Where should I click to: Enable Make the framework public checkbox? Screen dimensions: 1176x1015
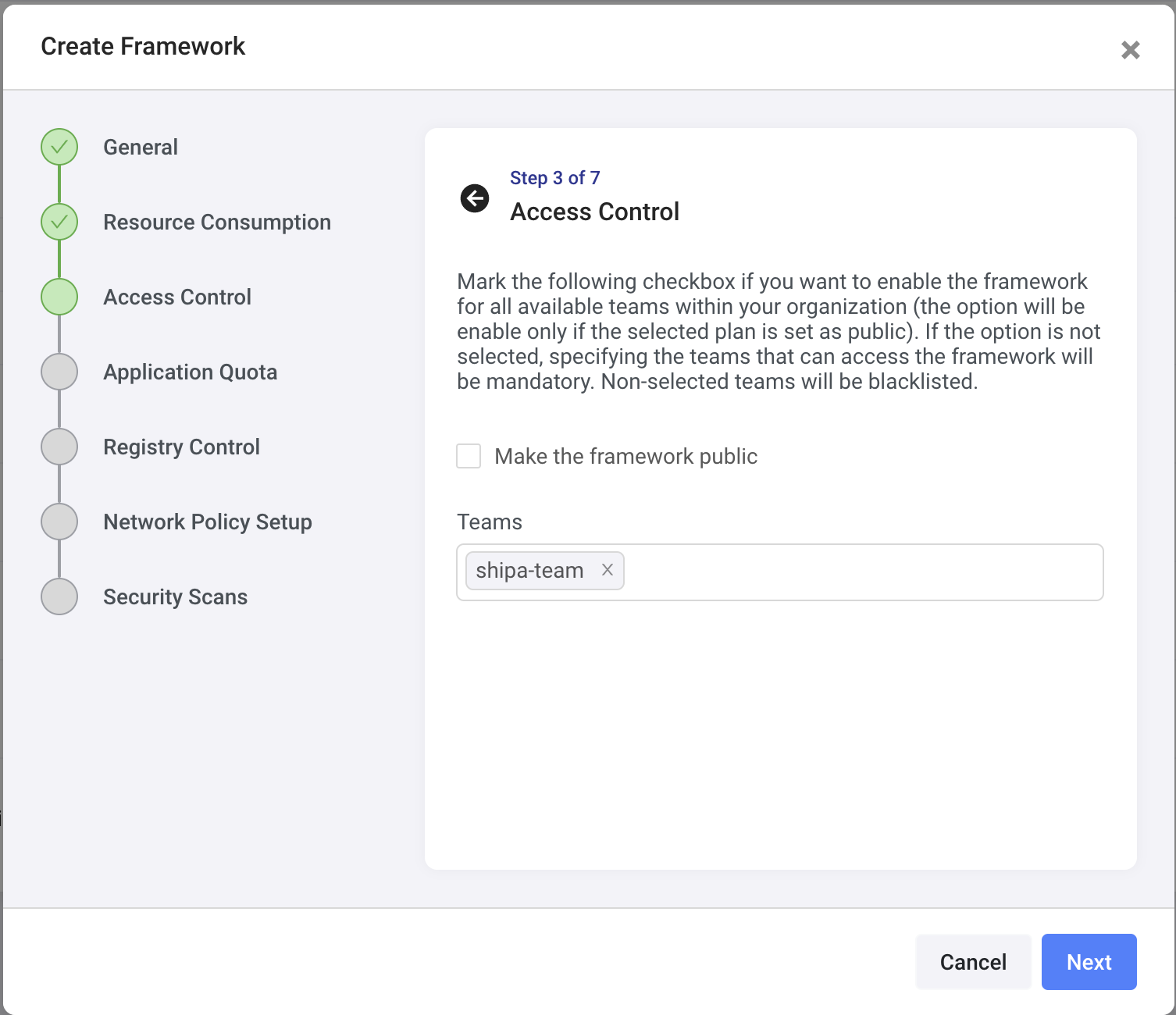(x=469, y=456)
